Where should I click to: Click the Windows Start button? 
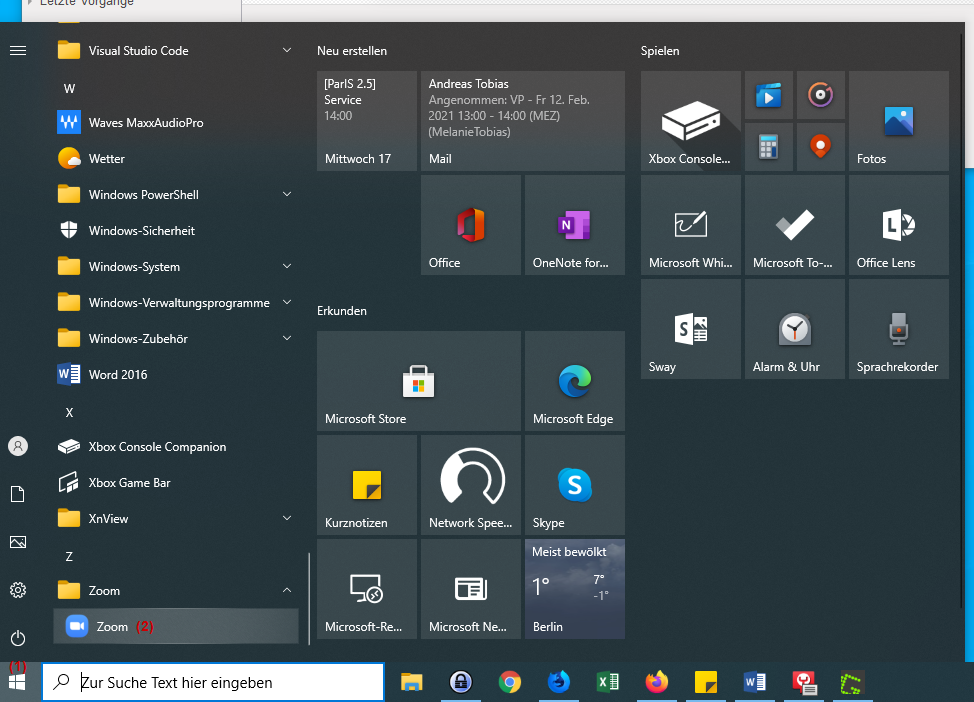point(18,682)
